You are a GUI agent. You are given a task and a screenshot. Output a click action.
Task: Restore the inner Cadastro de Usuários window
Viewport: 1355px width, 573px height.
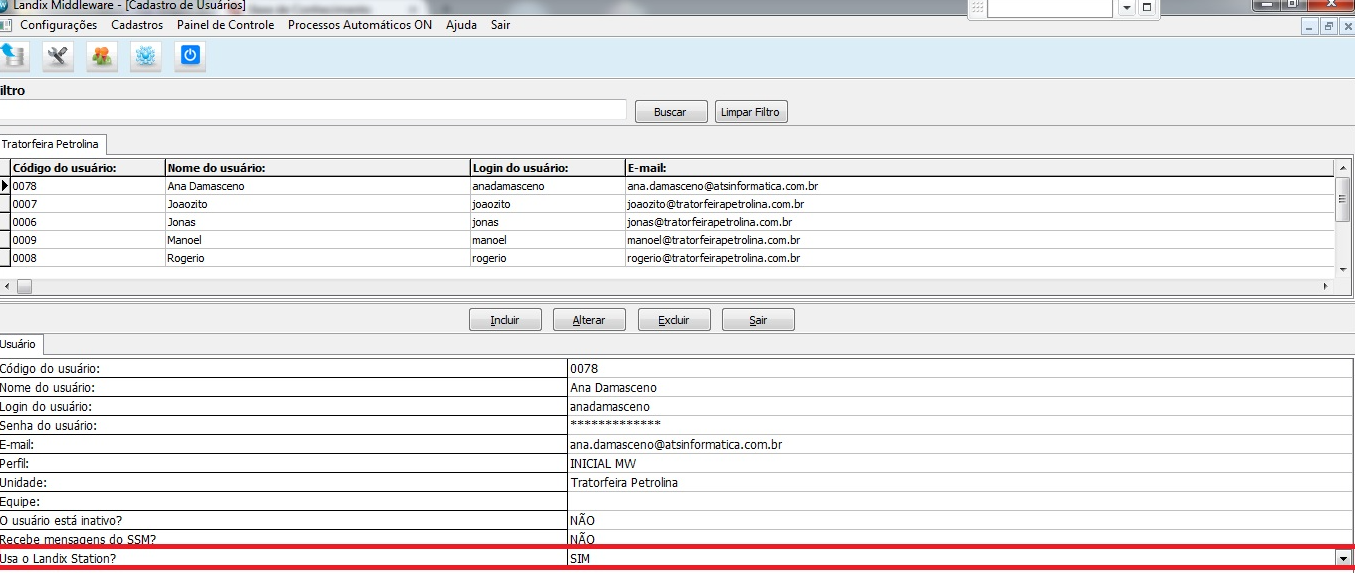[x=1328, y=27]
